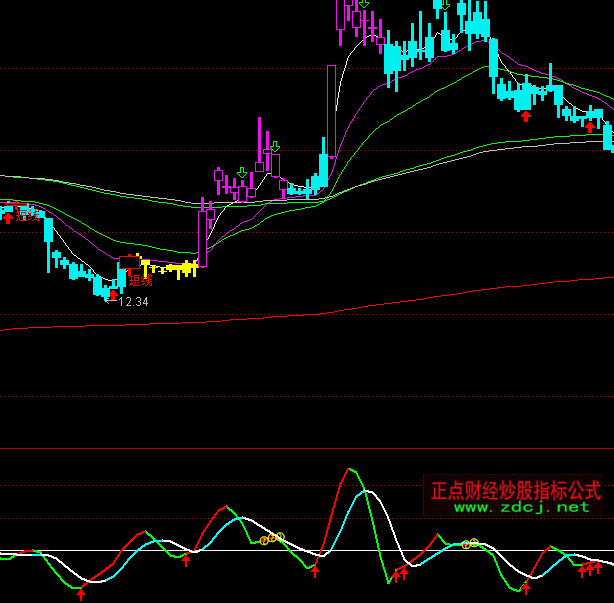Select the red 短线 label below the red candle
The height and width of the screenshot is (603, 614).
pyautogui.click(x=140, y=281)
